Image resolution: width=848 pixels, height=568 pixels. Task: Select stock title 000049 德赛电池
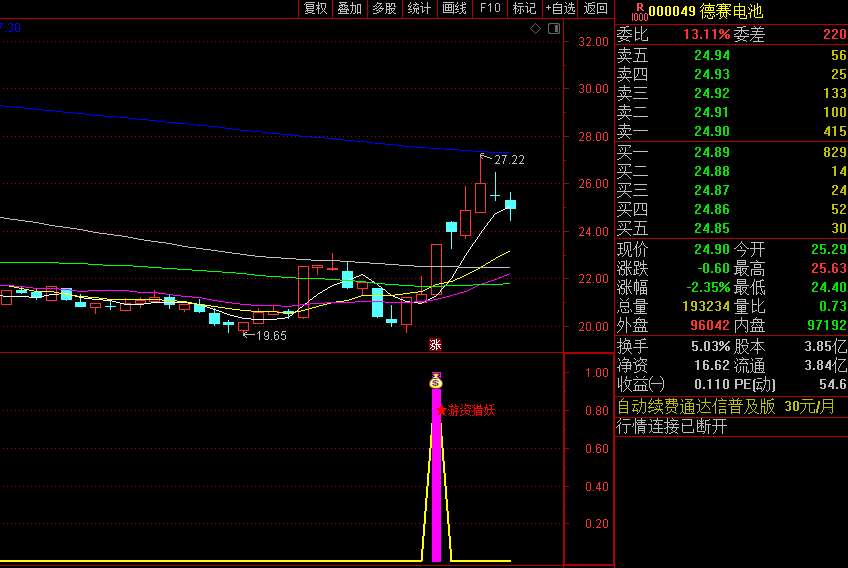pos(706,11)
